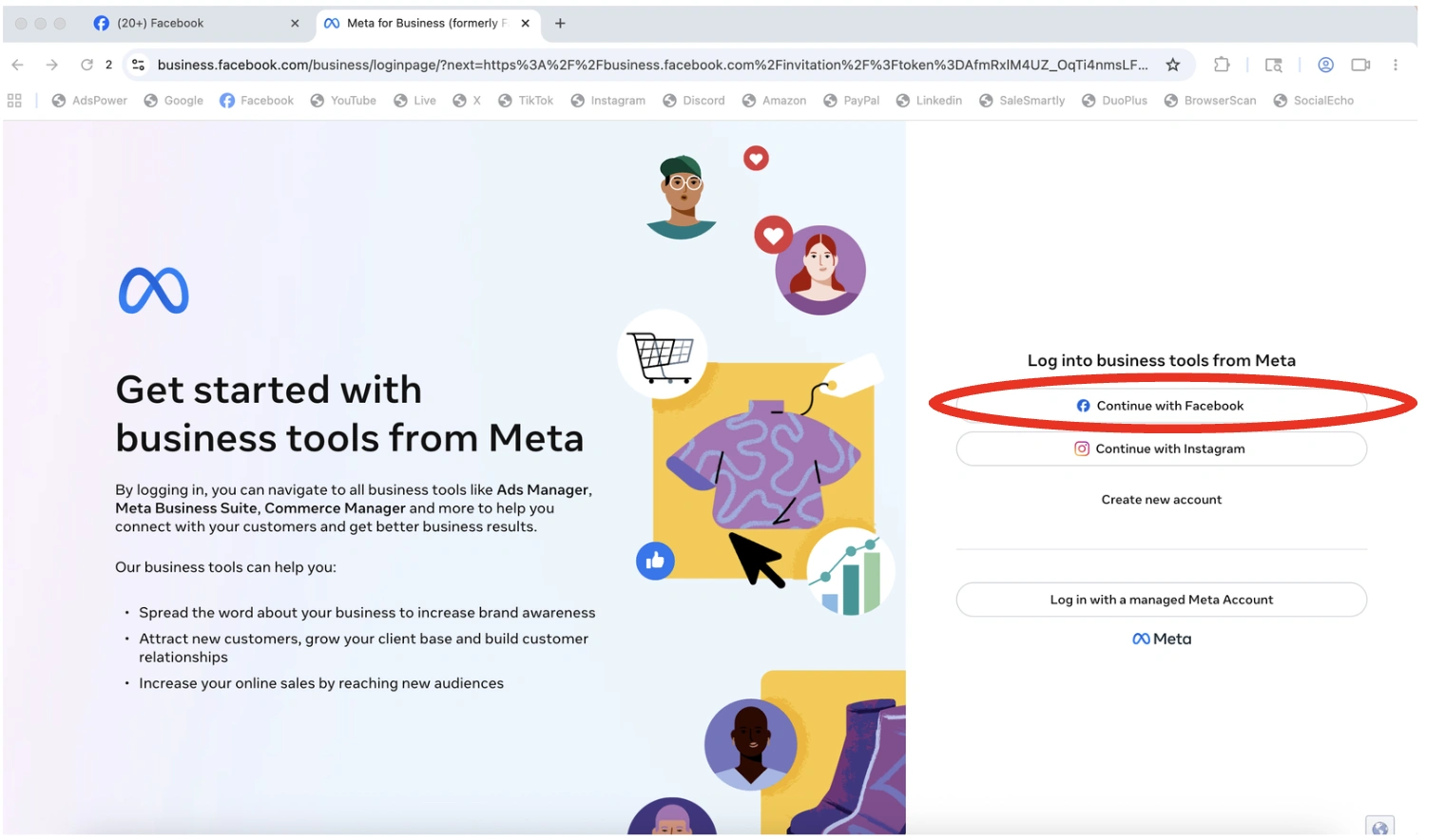The image size is (1445, 840).
Task: Click the browser forward arrow
Action: coord(51,65)
